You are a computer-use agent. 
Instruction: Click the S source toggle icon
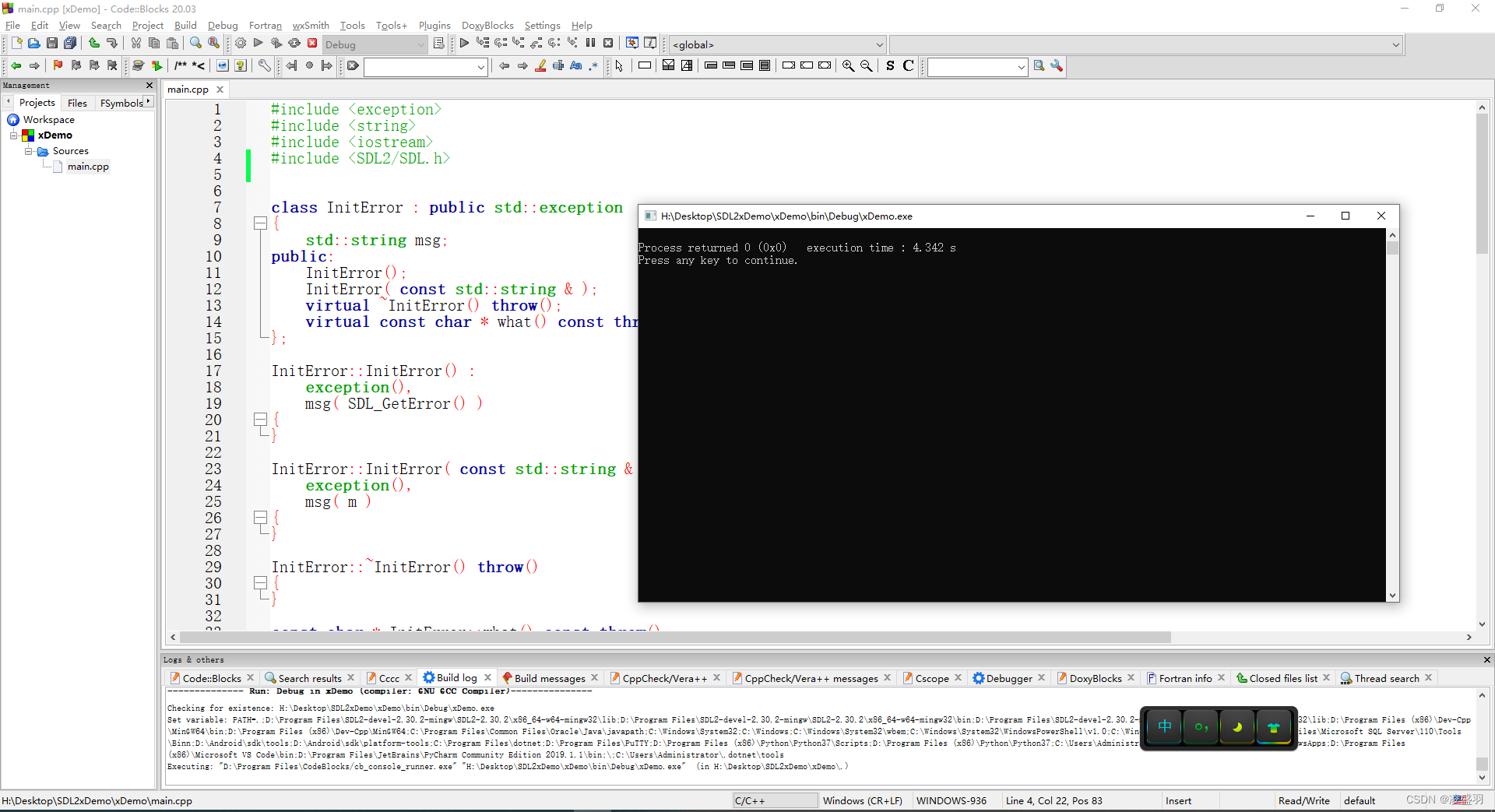[890, 66]
